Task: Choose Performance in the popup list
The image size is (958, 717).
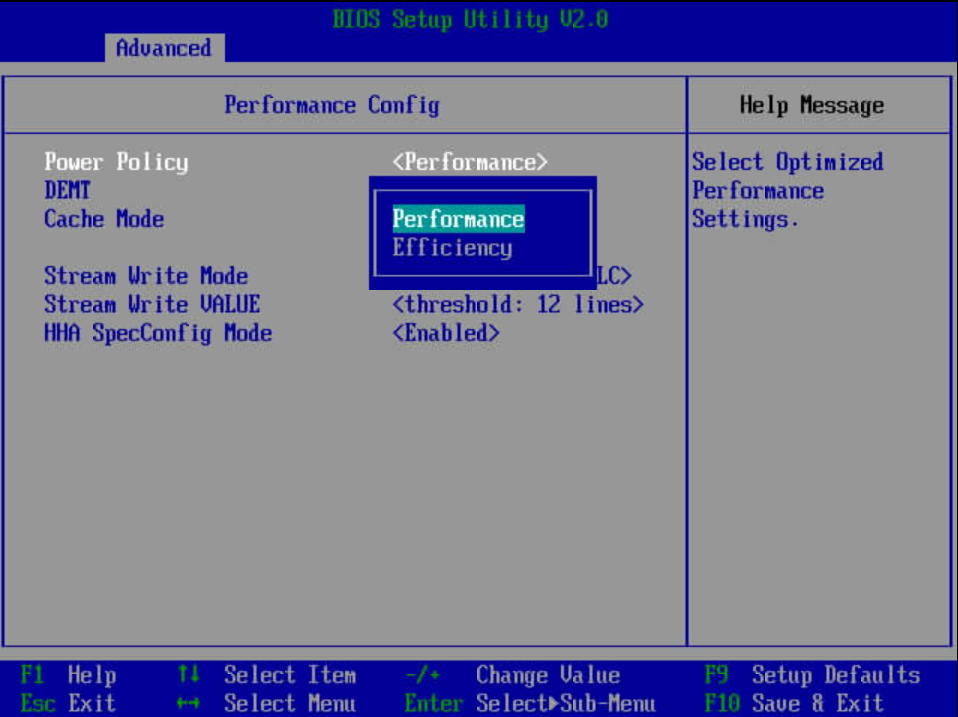Action: click(x=458, y=219)
